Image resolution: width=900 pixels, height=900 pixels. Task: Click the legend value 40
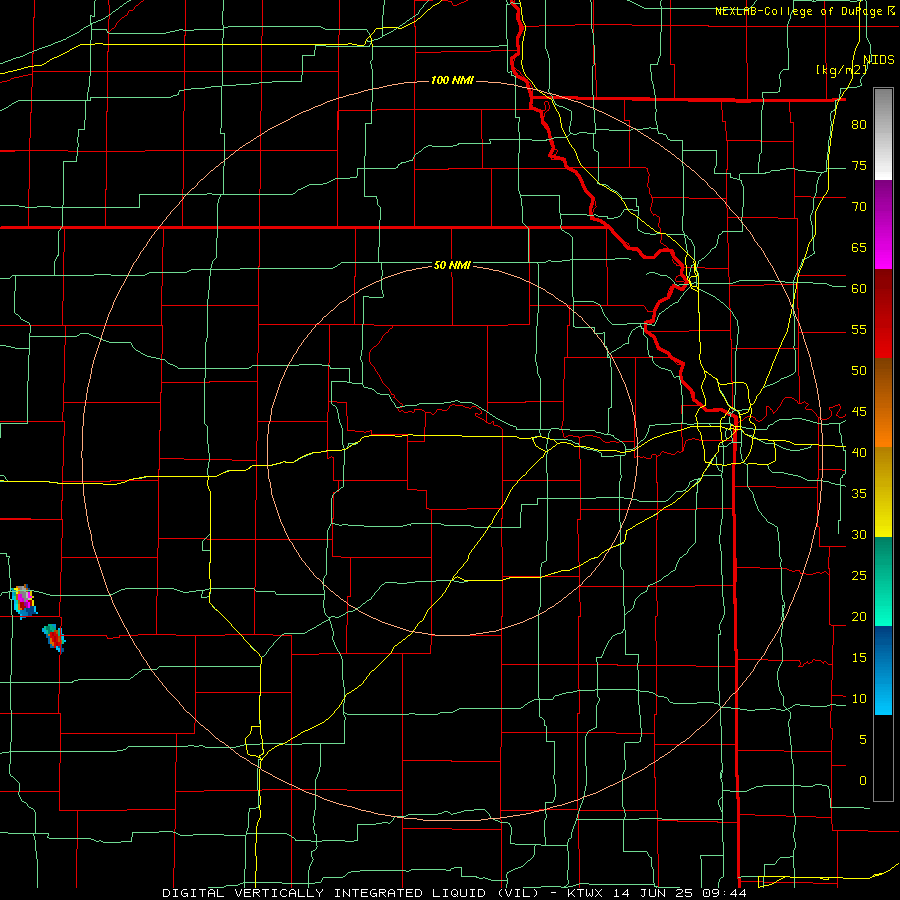pos(859,452)
